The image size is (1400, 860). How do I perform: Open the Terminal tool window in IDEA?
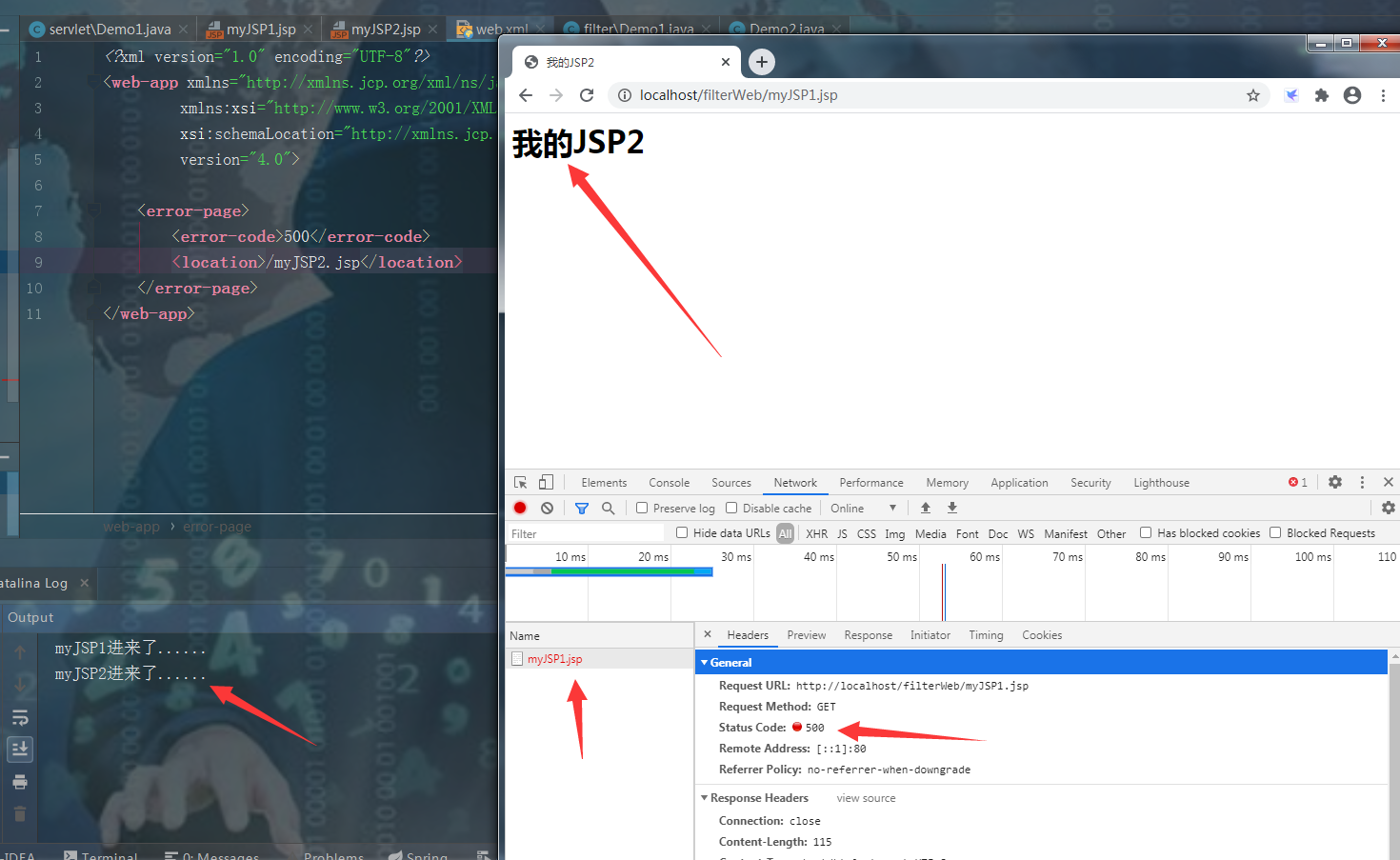(x=101, y=856)
